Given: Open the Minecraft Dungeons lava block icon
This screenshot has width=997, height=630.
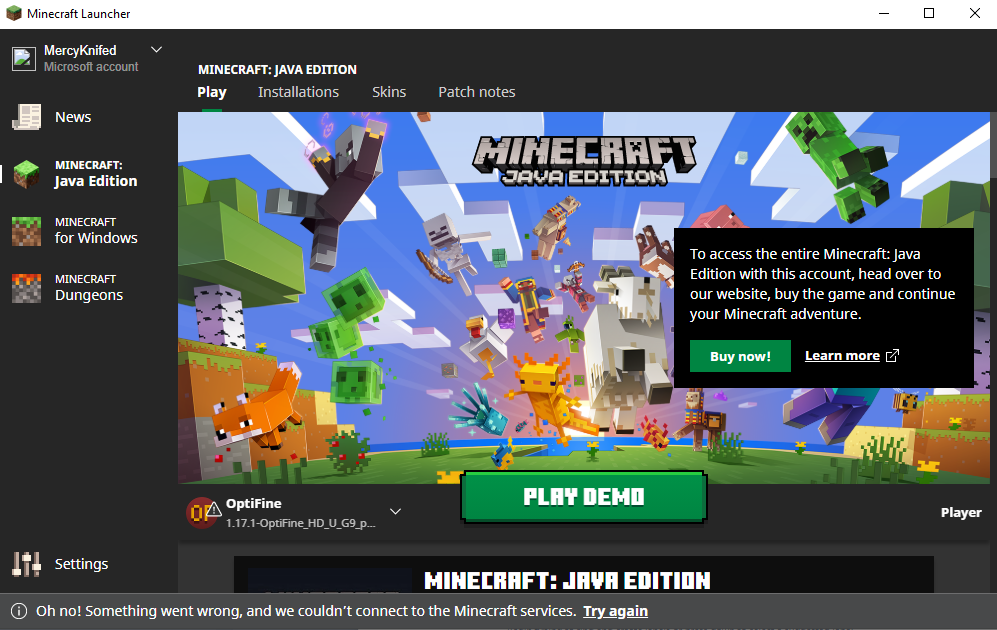Looking at the screenshot, I should coord(27,288).
